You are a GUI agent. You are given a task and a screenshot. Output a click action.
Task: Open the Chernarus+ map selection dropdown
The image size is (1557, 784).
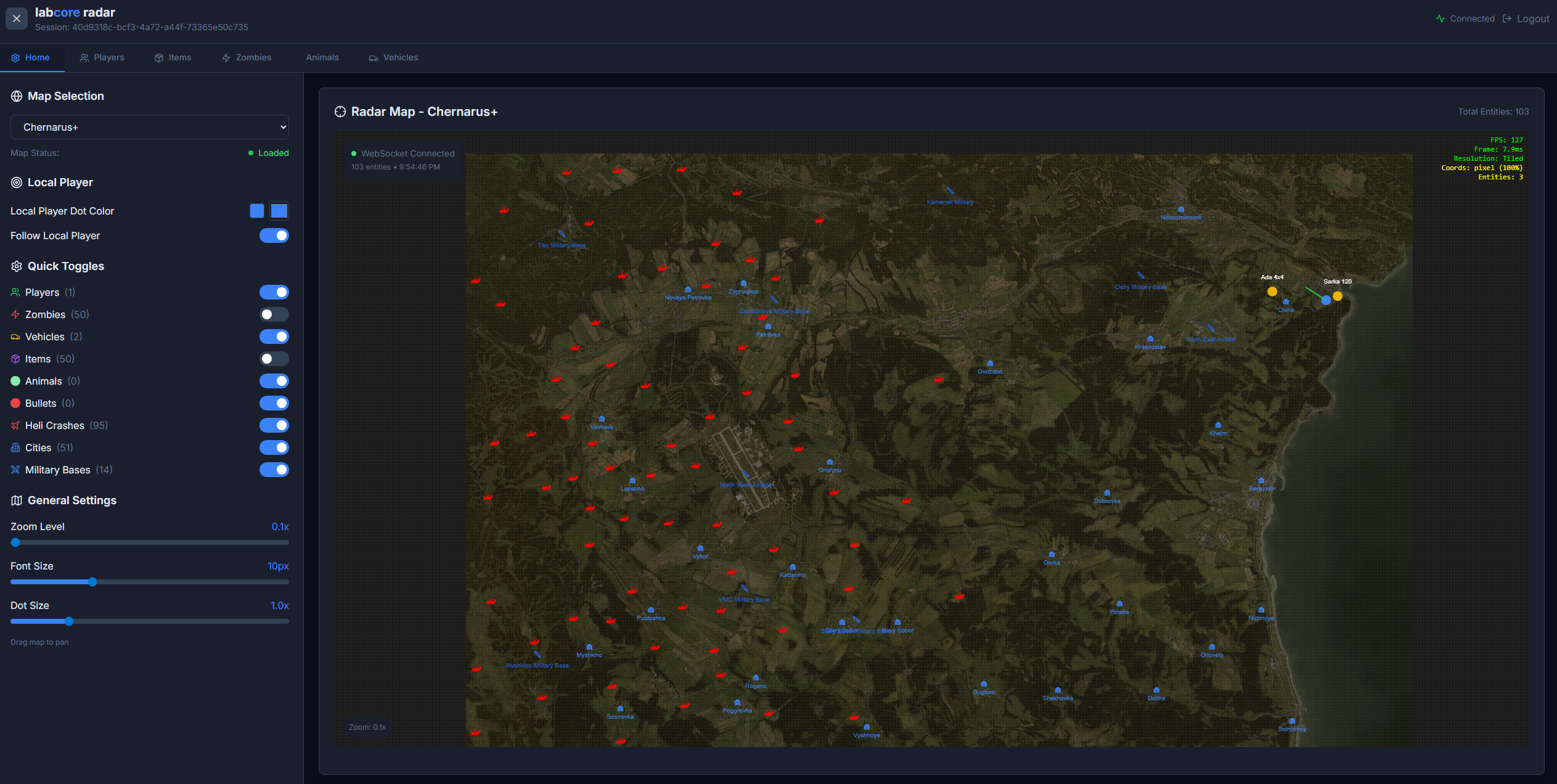pos(149,127)
